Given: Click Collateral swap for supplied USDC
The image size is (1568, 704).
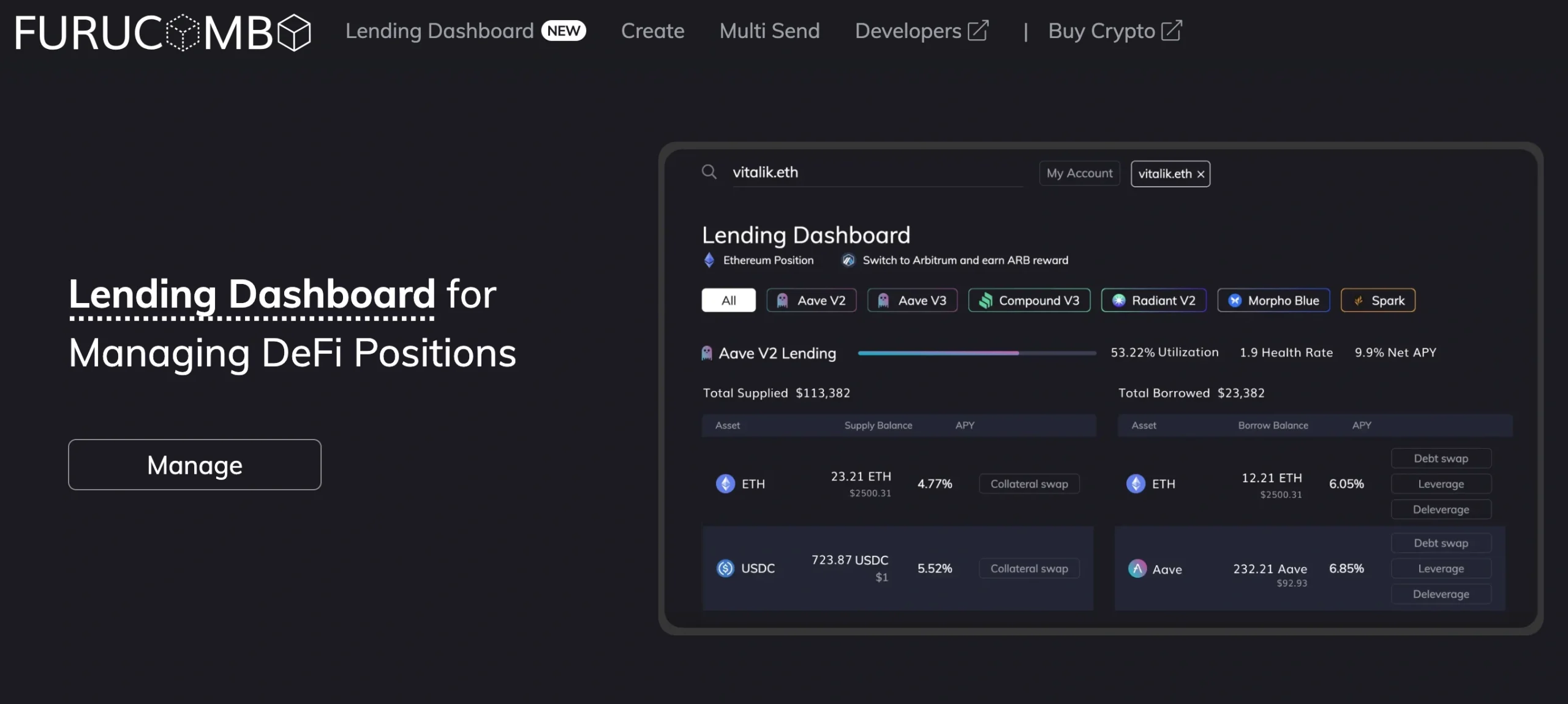Looking at the screenshot, I should pos(1029,568).
